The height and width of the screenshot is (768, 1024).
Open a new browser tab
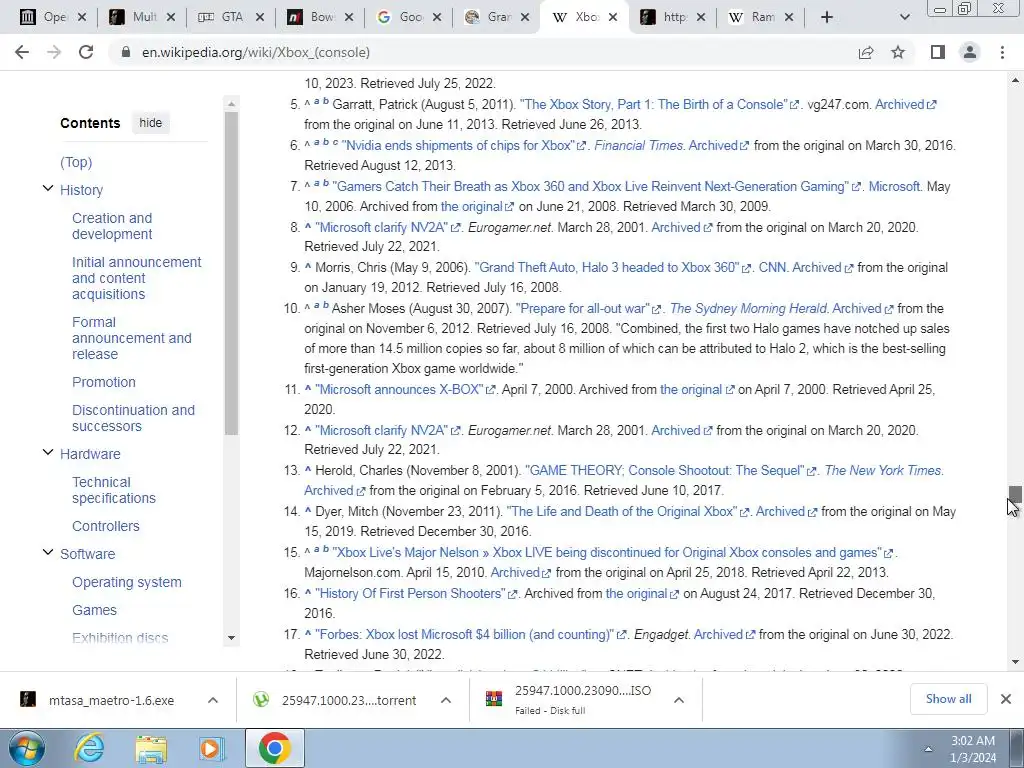(x=827, y=18)
